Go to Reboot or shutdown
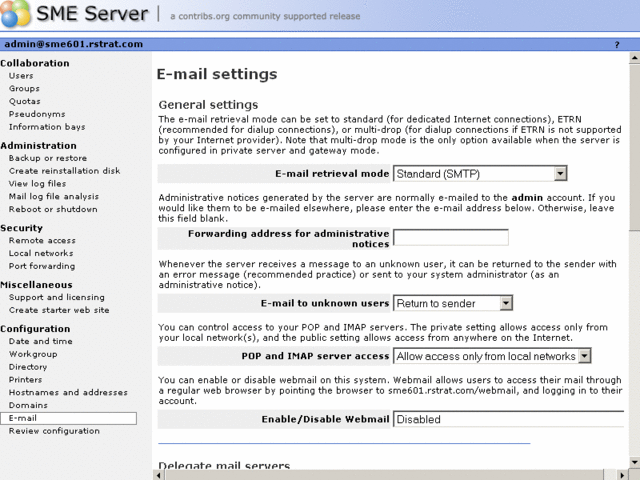 [x=53, y=209]
